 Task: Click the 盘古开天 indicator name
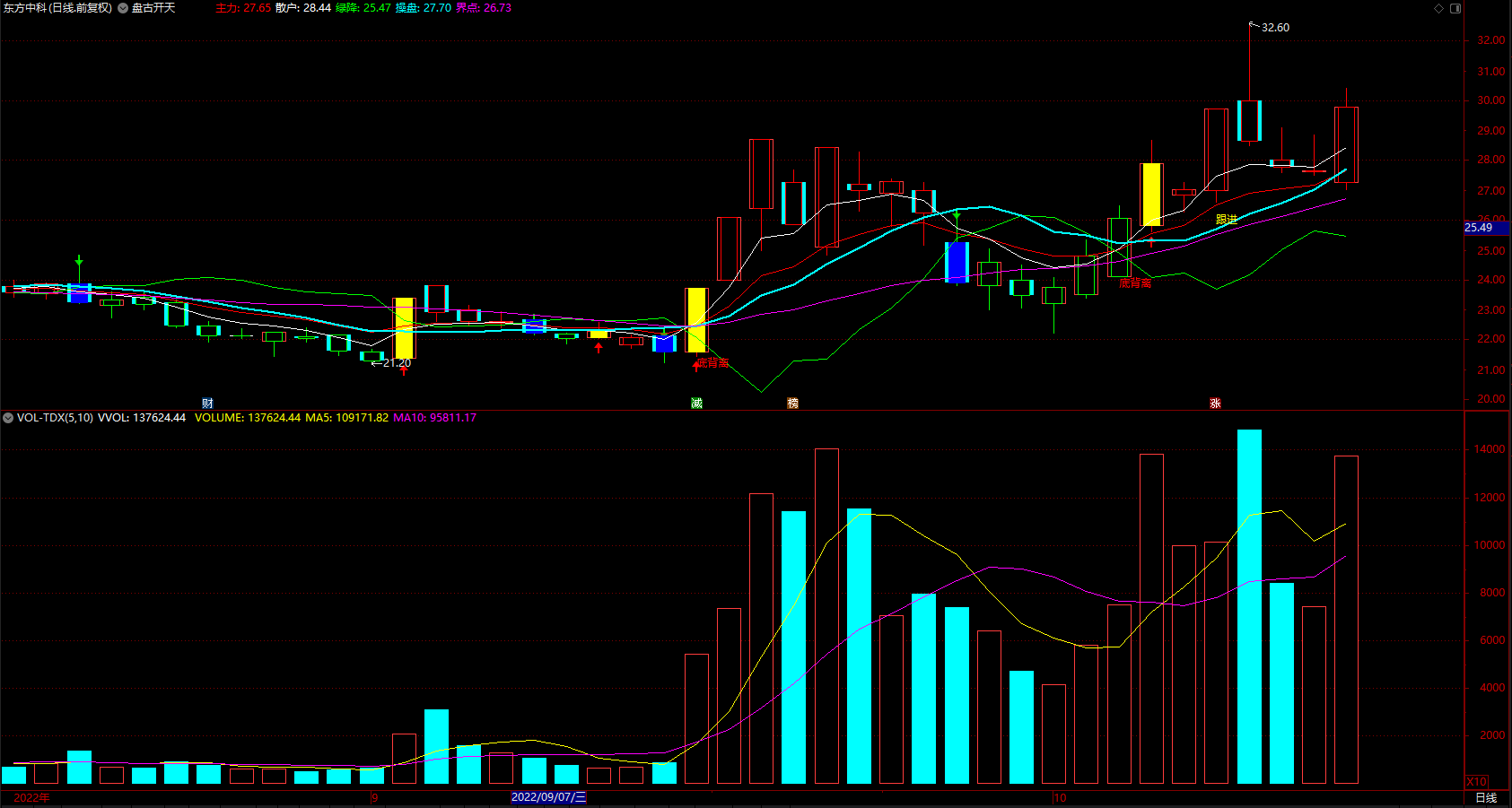153,8
